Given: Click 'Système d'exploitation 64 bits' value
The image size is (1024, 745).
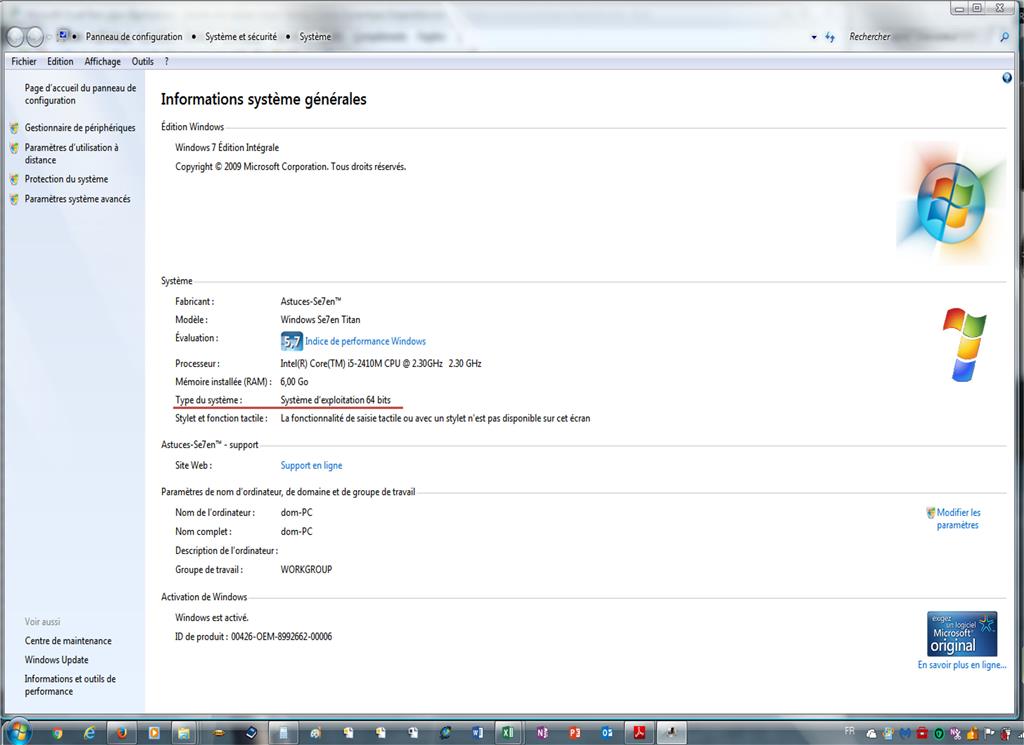Looking at the screenshot, I should [335, 400].
